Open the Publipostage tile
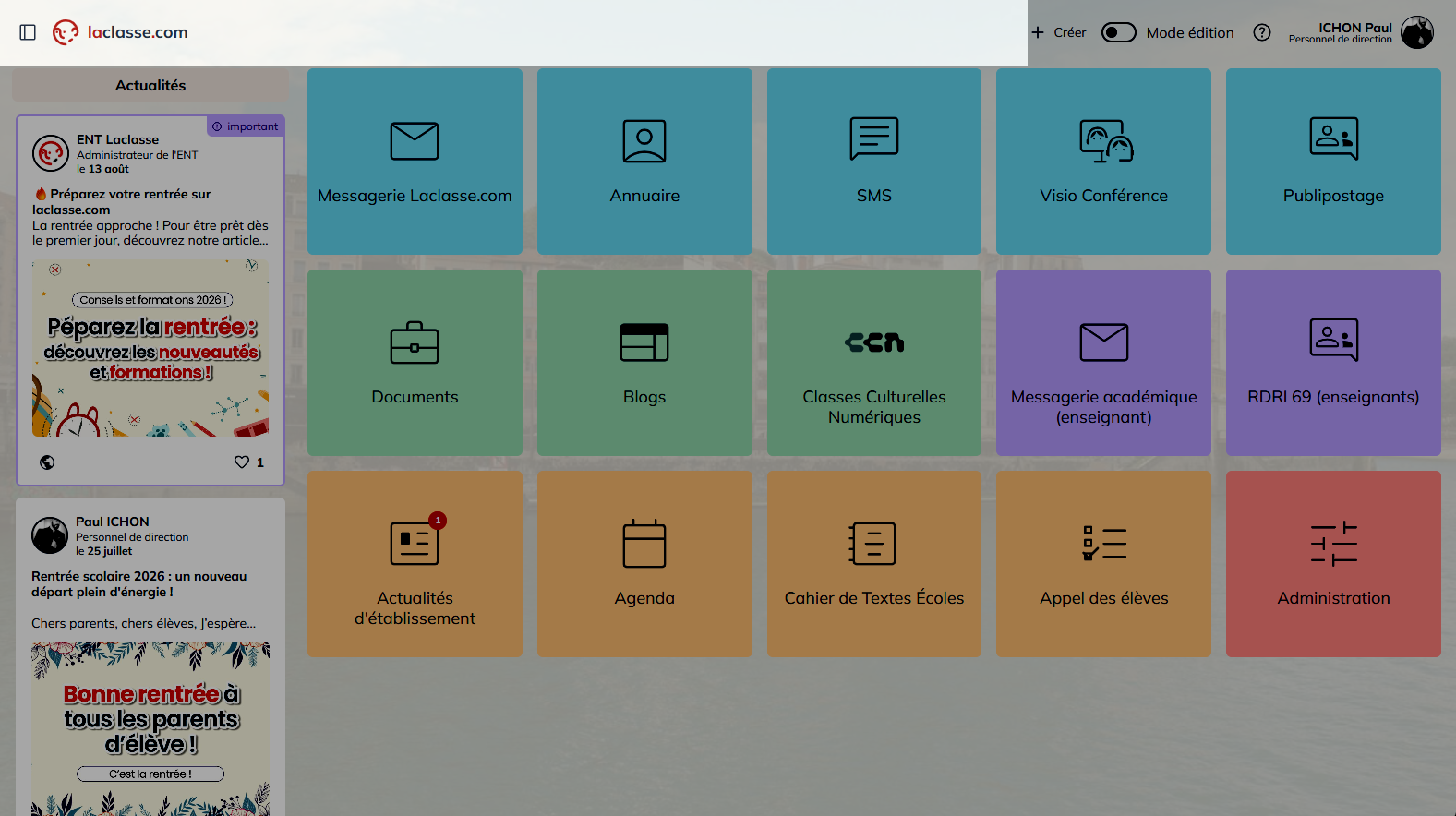Screen dimensions: 1456x816 (x=1333, y=162)
